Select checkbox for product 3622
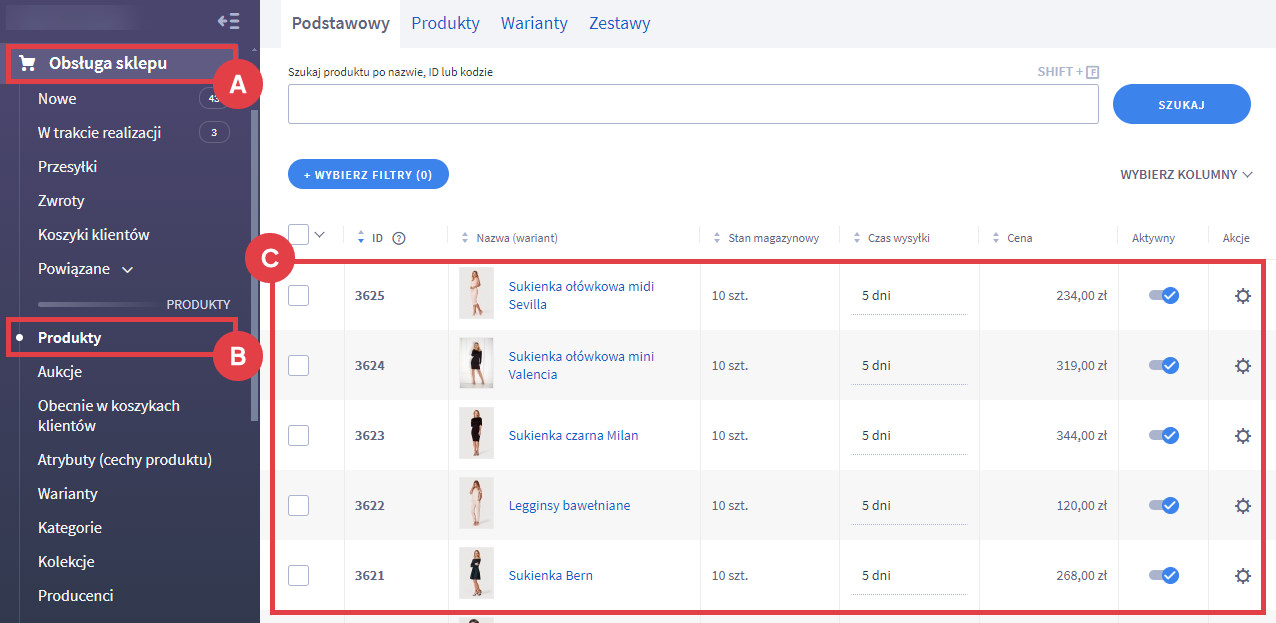Image resolution: width=1276 pixels, height=623 pixels. [x=298, y=506]
